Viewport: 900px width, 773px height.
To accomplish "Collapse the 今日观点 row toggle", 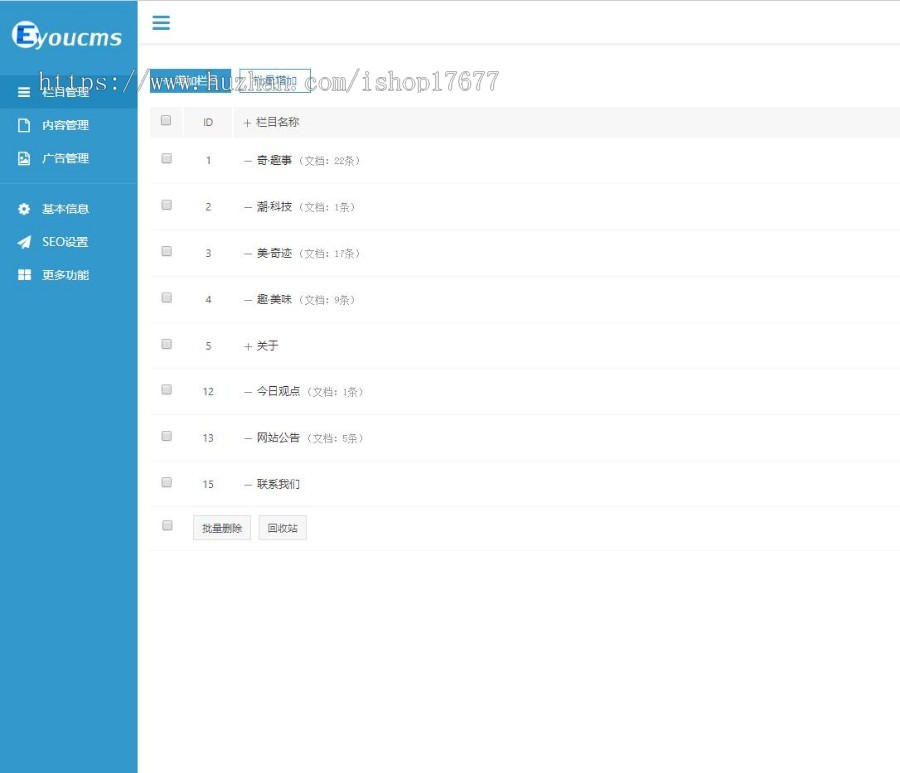I will click(247, 392).
